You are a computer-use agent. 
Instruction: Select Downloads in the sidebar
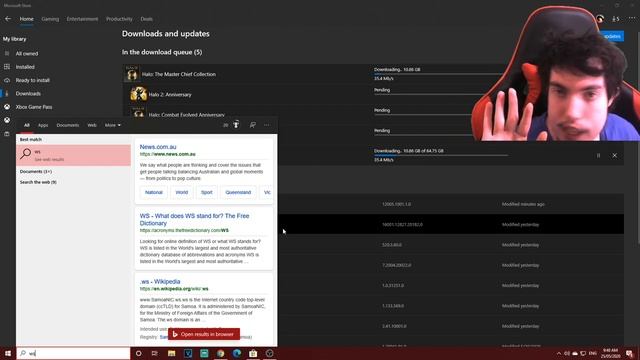pyautogui.click(x=28, y=93)
